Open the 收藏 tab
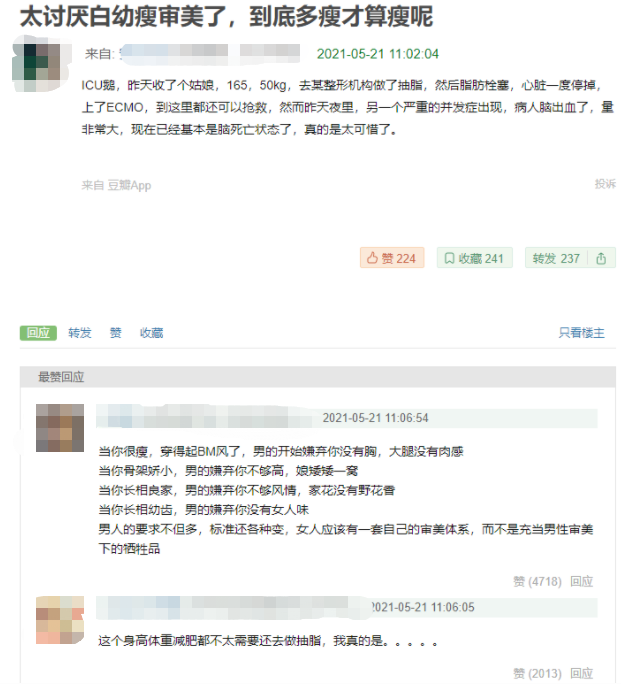This screenshot has width=621, height=689. click(152, 333)
